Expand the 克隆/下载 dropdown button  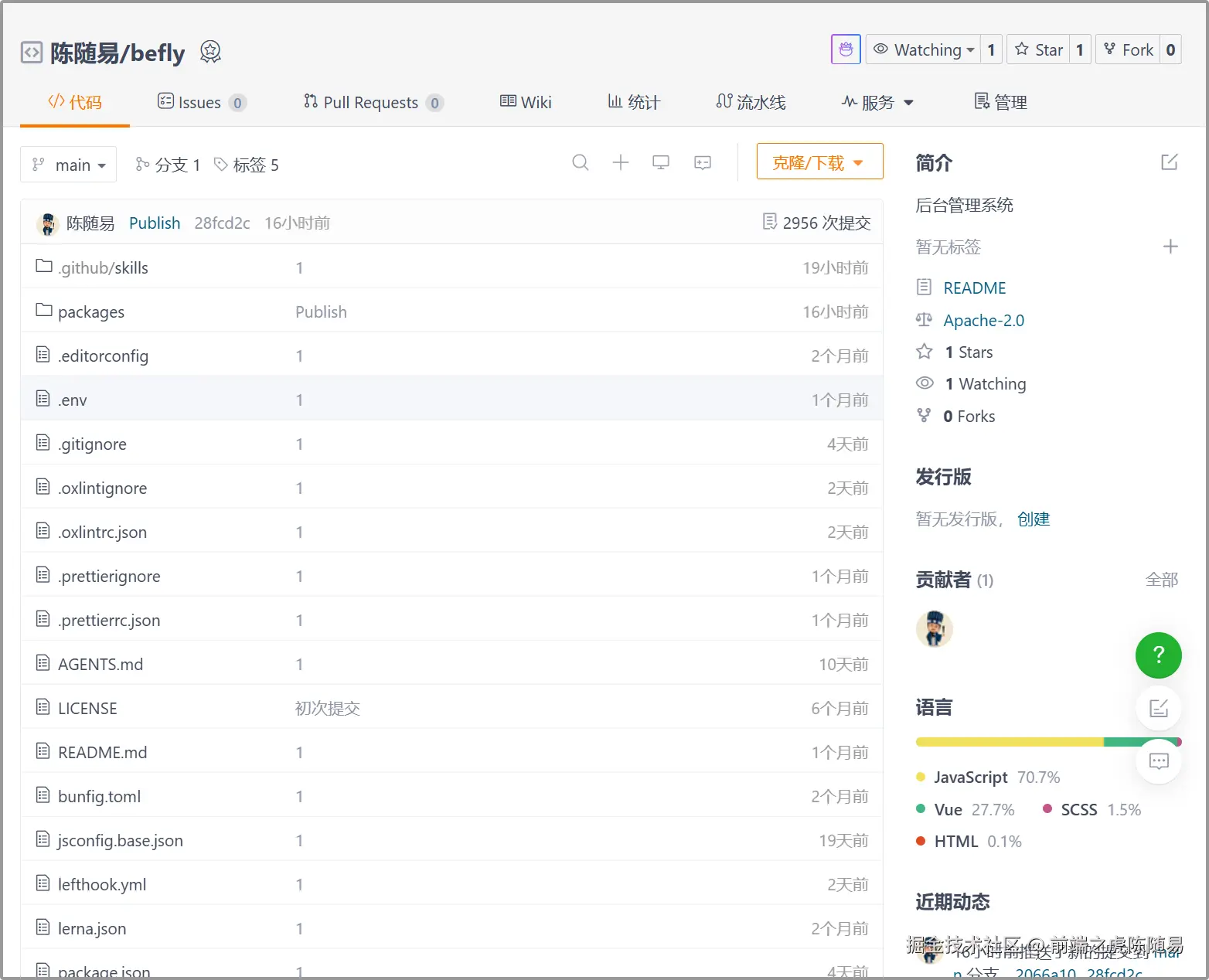pyautogui.click(x=819, y=162)
